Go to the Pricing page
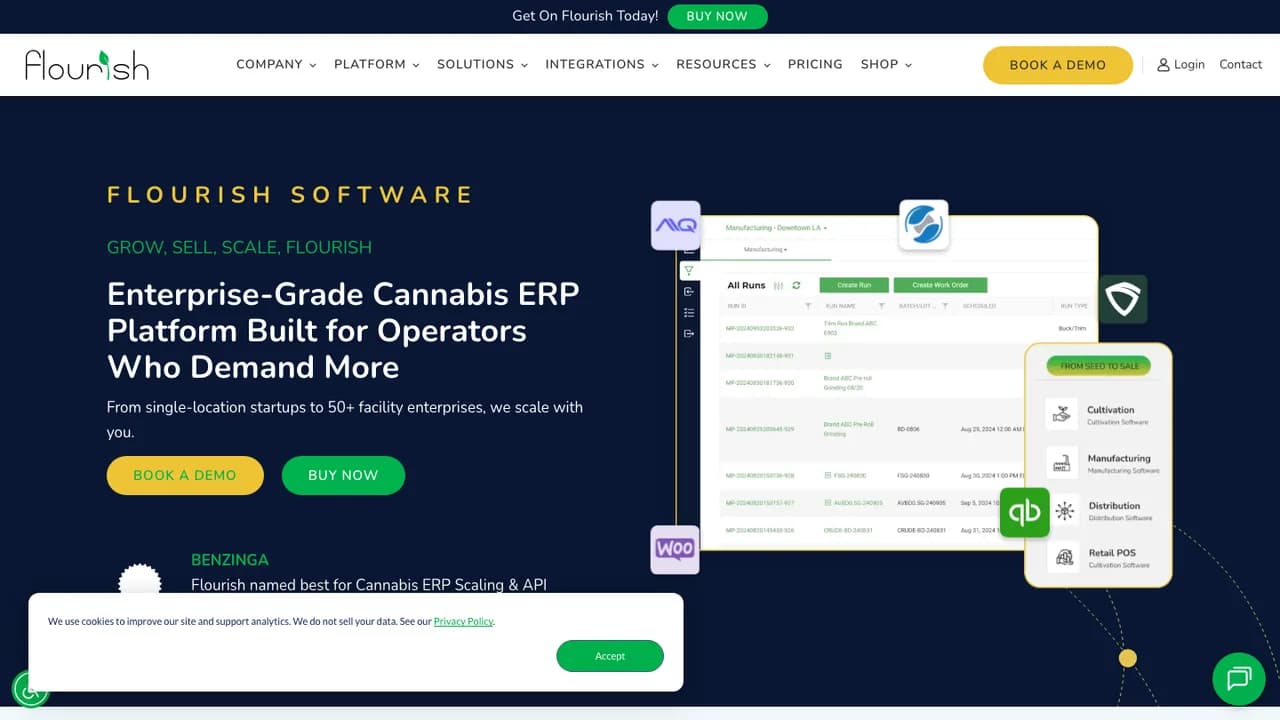 (x=815, y=64)
